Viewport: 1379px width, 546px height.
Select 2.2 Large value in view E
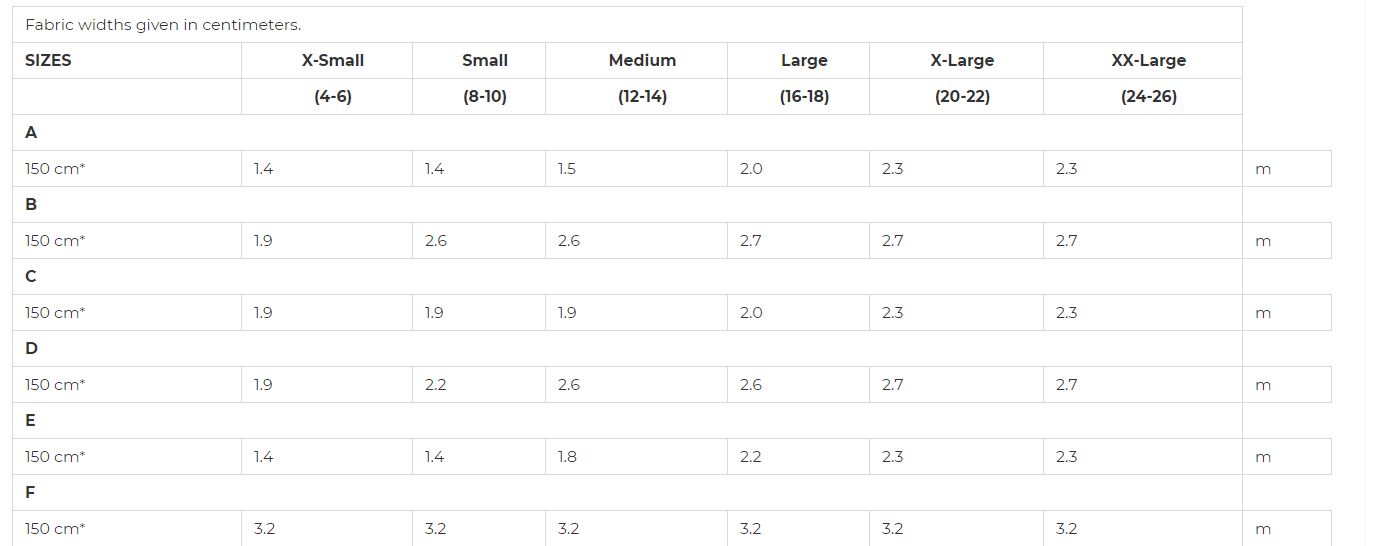[x=751, y=457]
